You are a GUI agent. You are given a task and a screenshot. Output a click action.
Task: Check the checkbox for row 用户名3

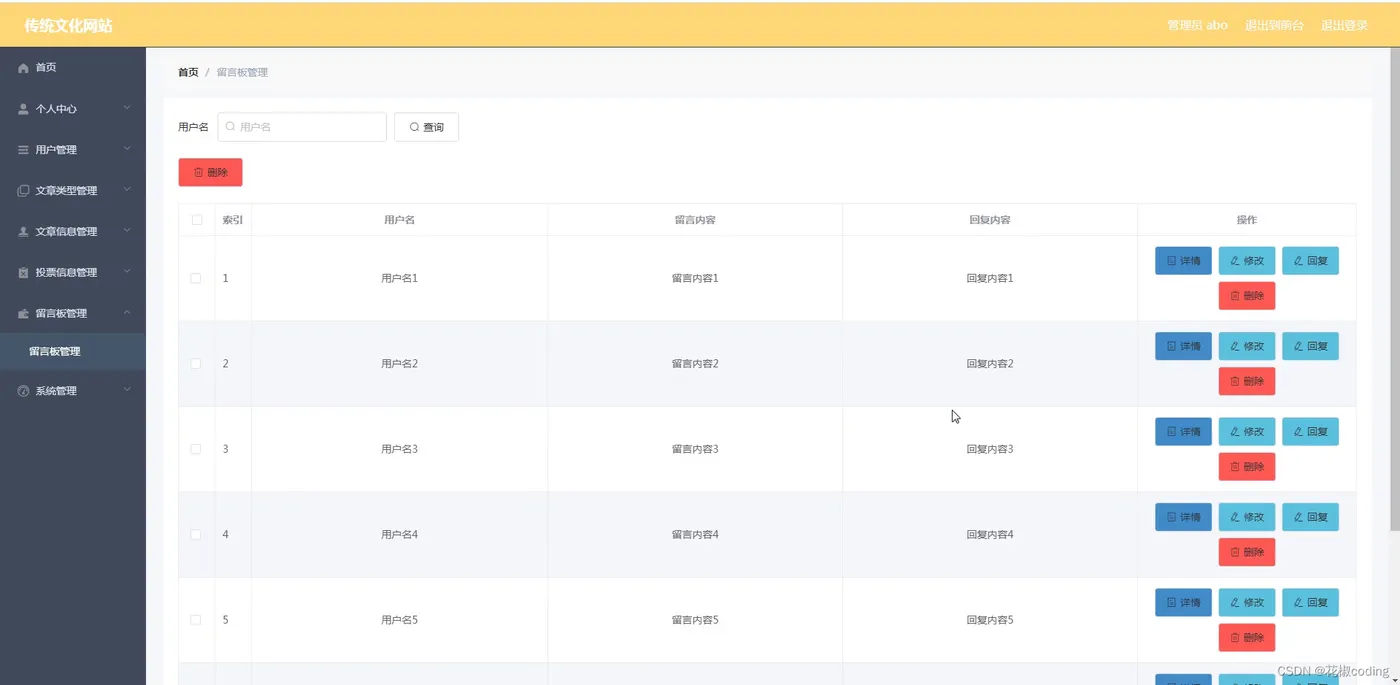pos(196,449)
